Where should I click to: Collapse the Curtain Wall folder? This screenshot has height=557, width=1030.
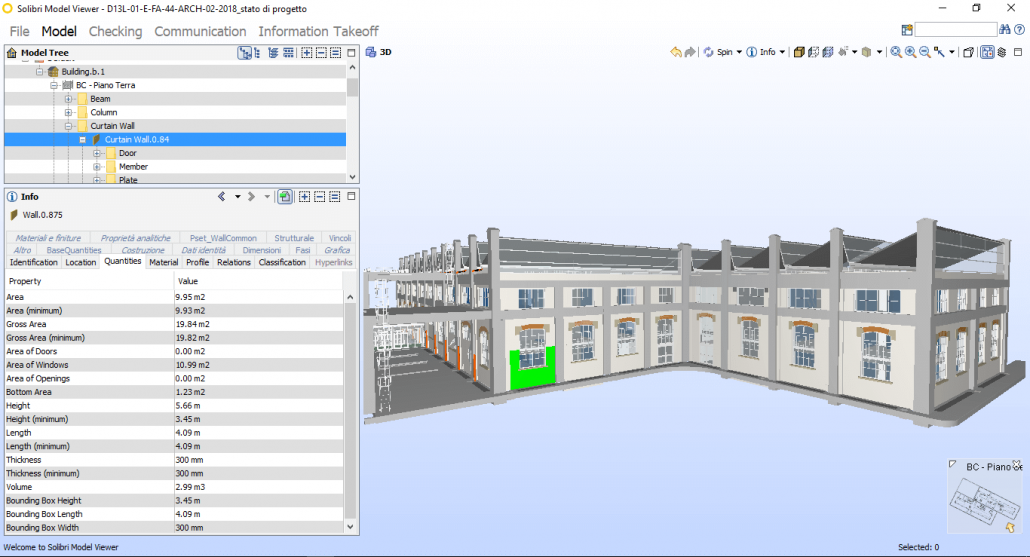tap(68, 125)
